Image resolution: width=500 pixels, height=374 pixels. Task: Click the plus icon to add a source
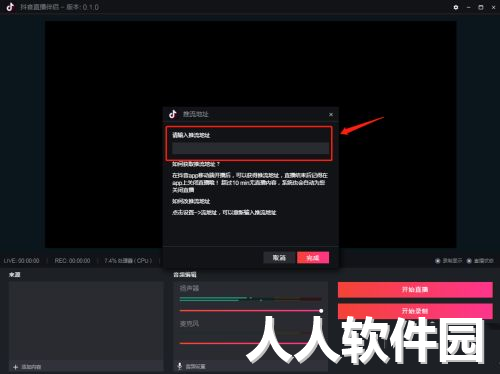point(15,367)
